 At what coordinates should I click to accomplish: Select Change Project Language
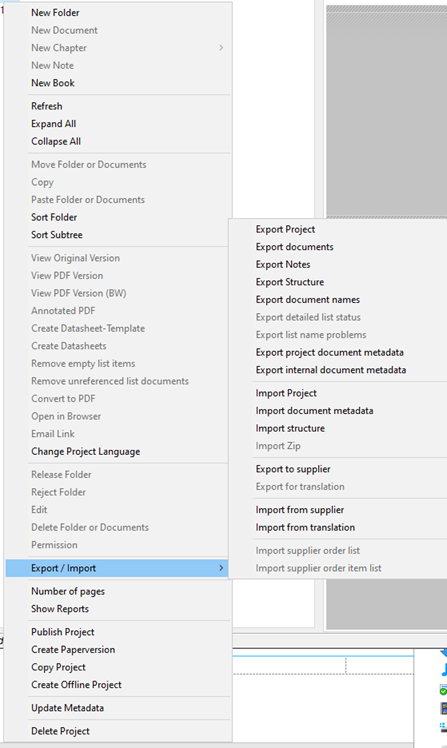[86, 451]
